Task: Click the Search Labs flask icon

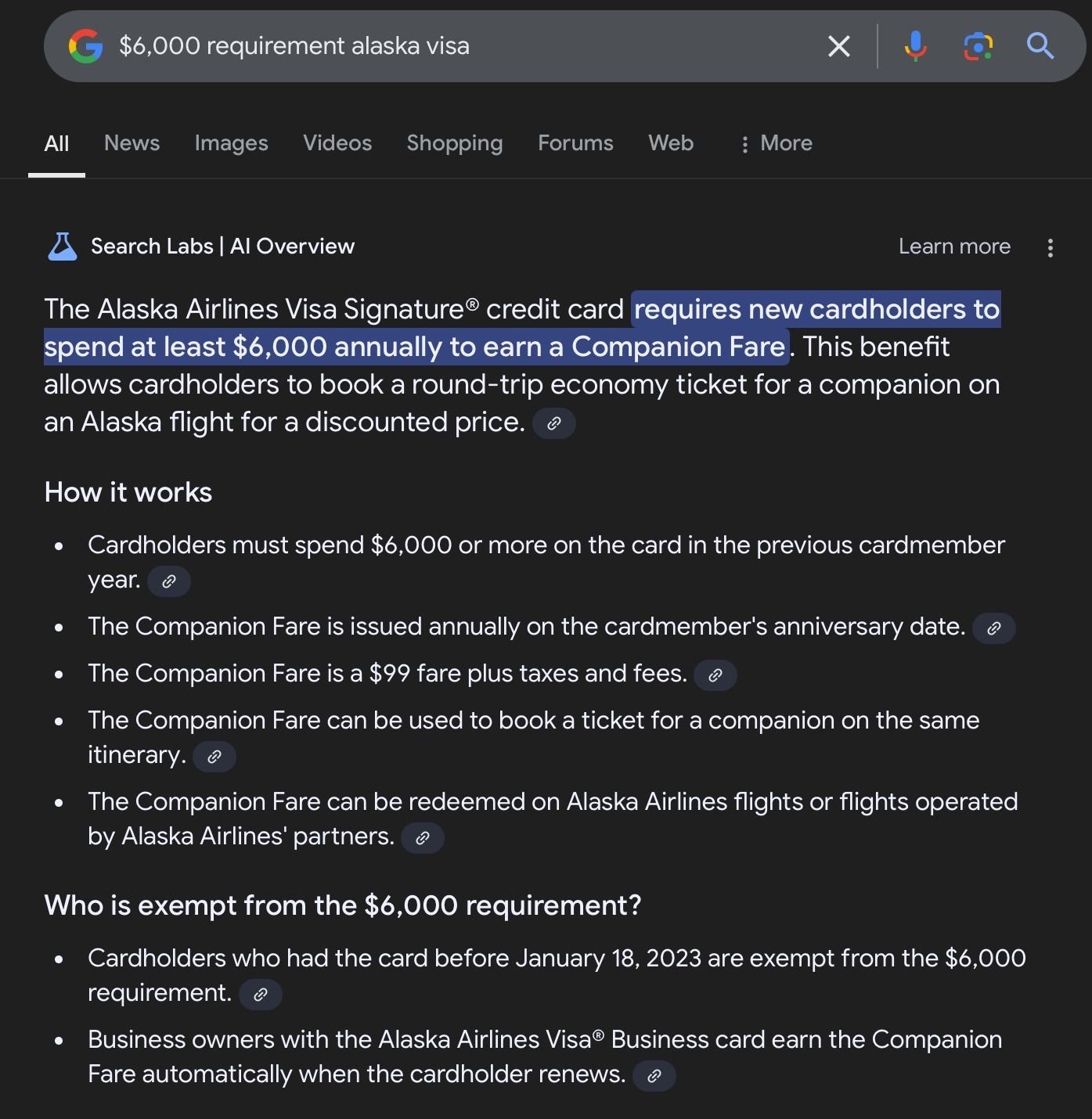Action: coord(63,246)
